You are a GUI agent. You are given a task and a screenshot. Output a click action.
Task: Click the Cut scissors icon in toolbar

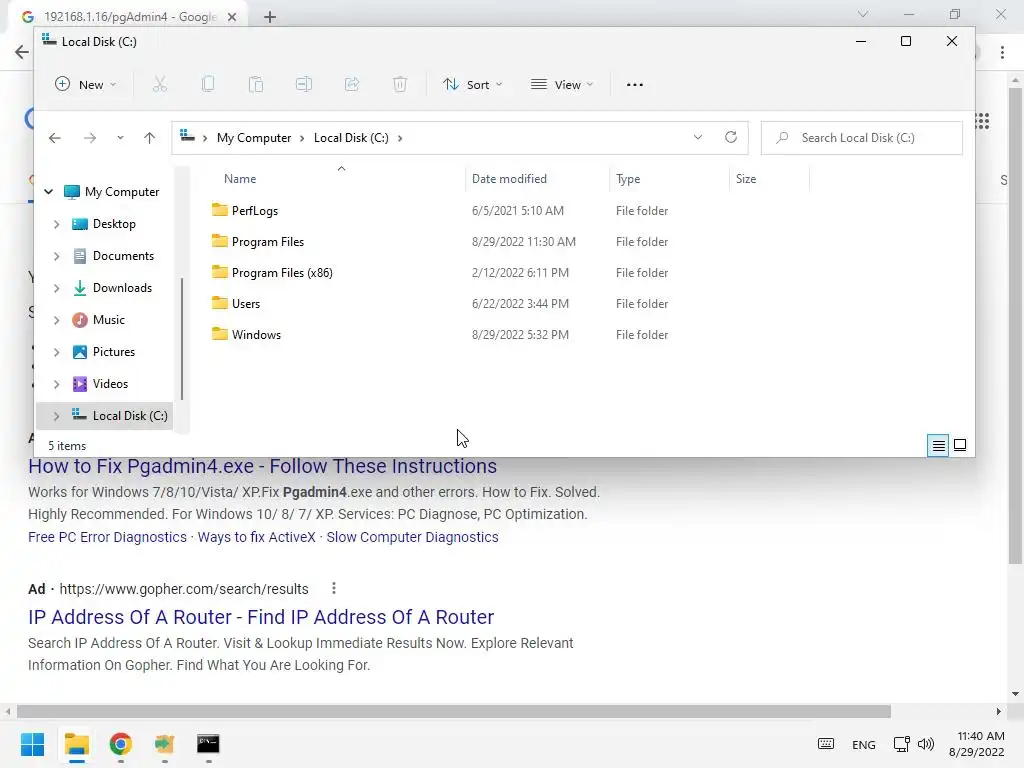pyautogui.click(x=160, y=84)
